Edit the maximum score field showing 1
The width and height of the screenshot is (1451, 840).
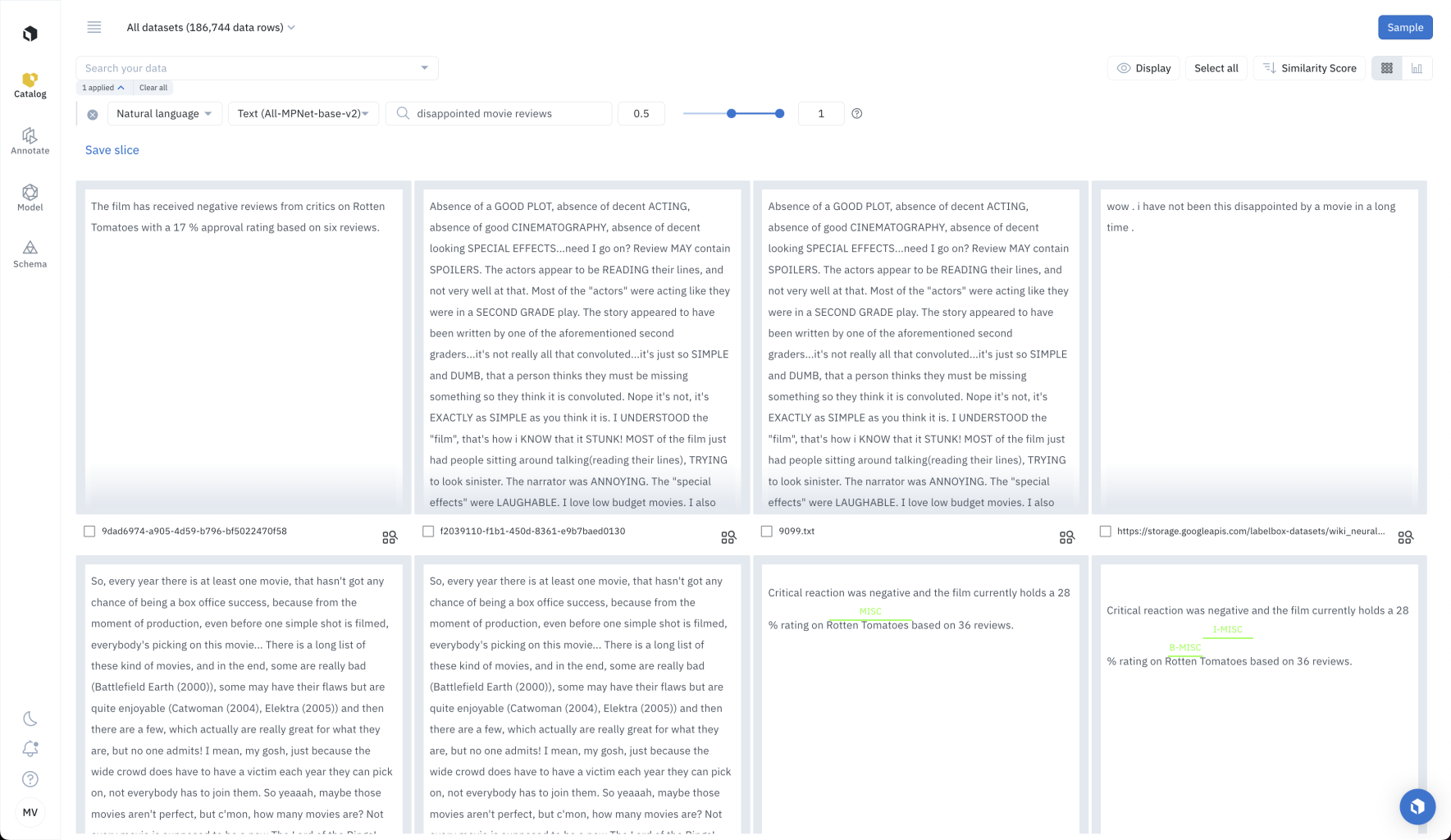[x=821, y=113]
